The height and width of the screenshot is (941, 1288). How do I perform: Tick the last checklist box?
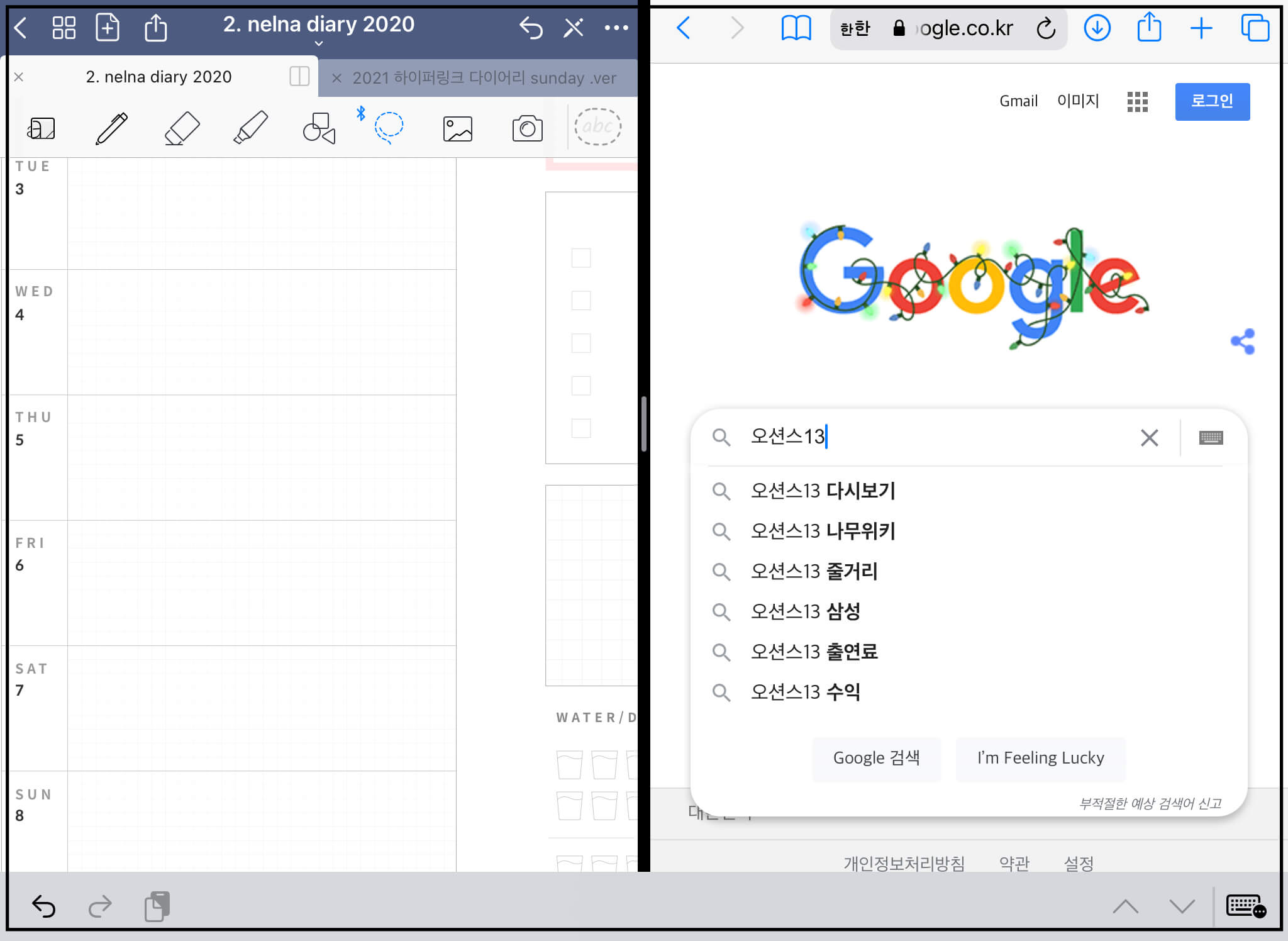click(x=580, y=428)
